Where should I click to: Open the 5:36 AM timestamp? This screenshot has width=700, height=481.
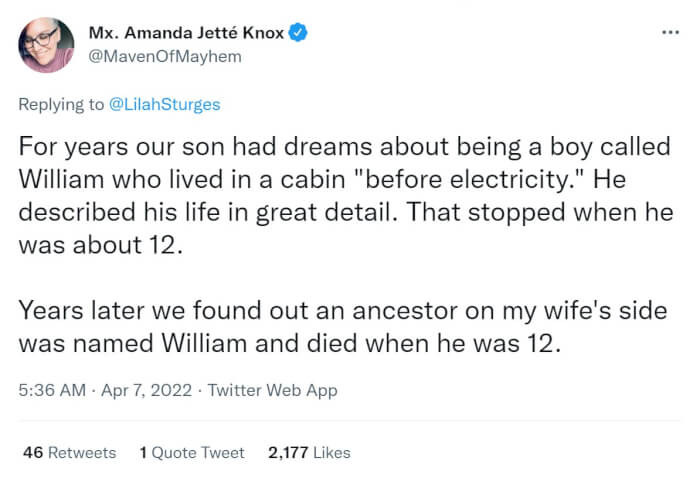tap(53, 390)
